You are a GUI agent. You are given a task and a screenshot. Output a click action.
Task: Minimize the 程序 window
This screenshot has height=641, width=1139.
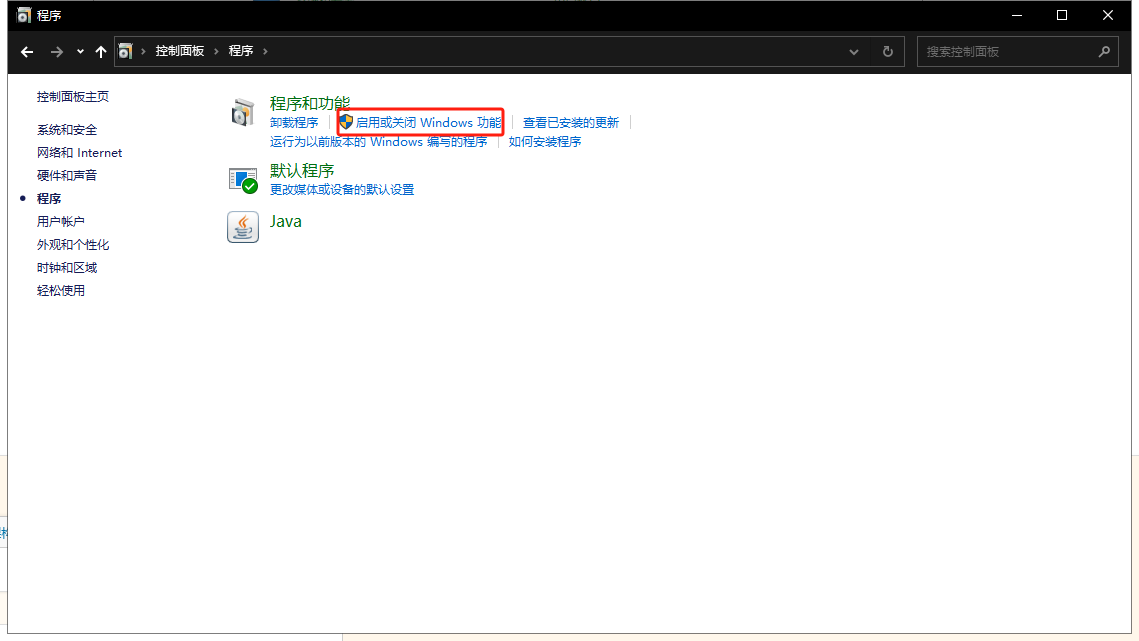click(x=1017, y=15)
